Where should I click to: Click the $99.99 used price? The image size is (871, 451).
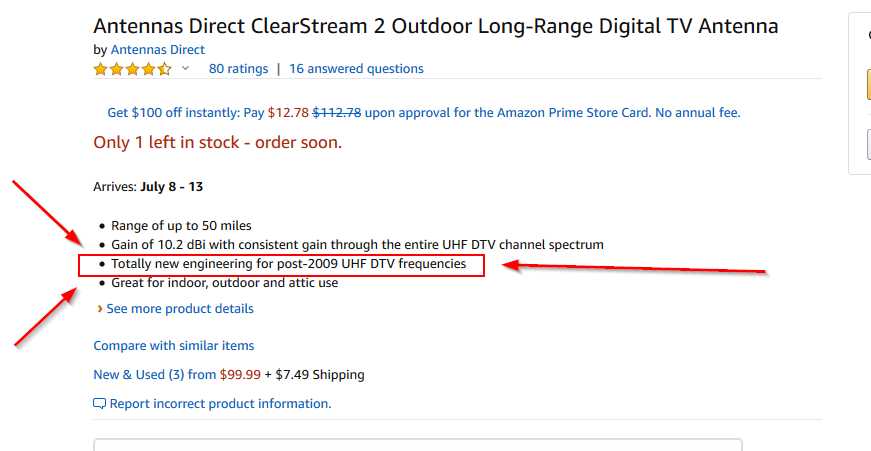(x=240, y=375)
